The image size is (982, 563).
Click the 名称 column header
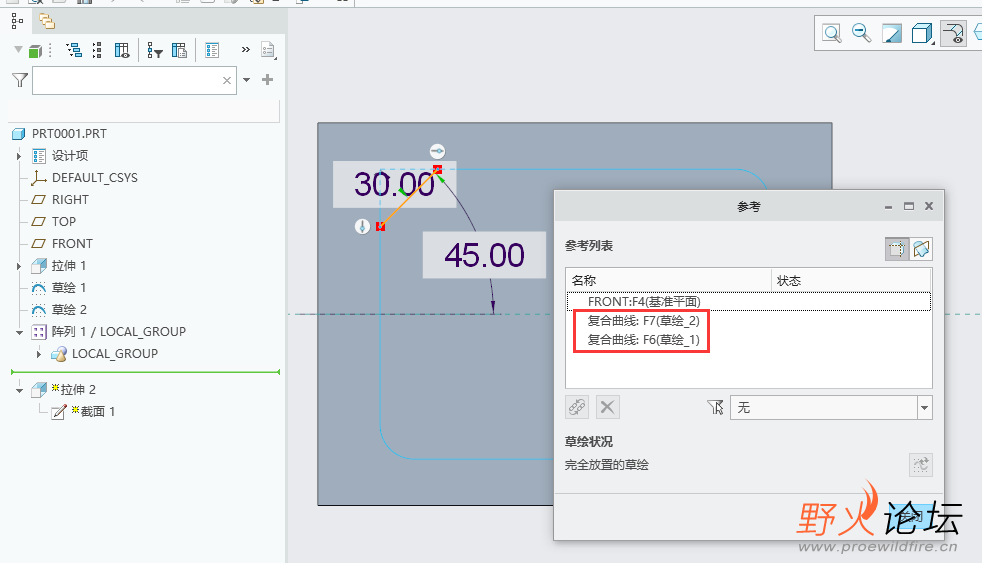(x=668, y=281)
